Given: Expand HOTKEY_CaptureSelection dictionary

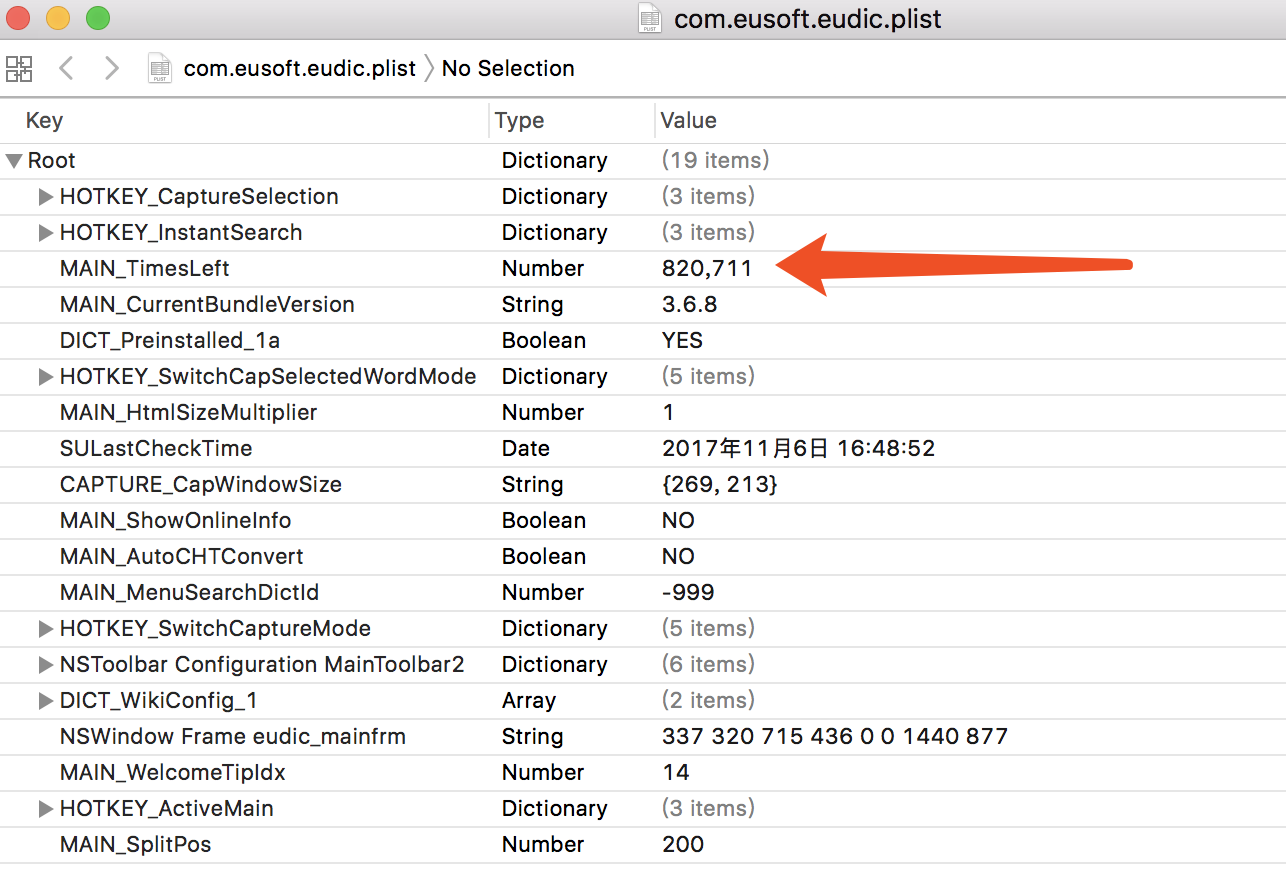Looking at the screenshot, I should [45, 197].
